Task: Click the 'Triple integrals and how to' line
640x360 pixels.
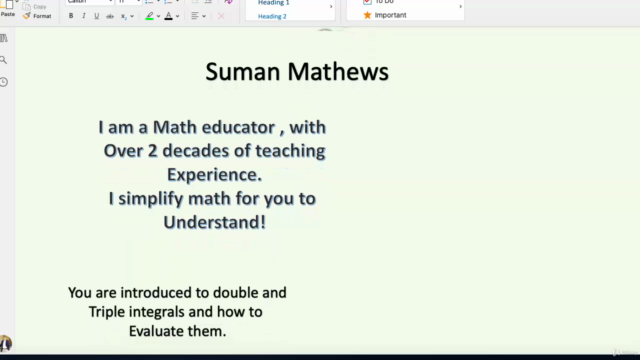Action: (x=176, y=312)
